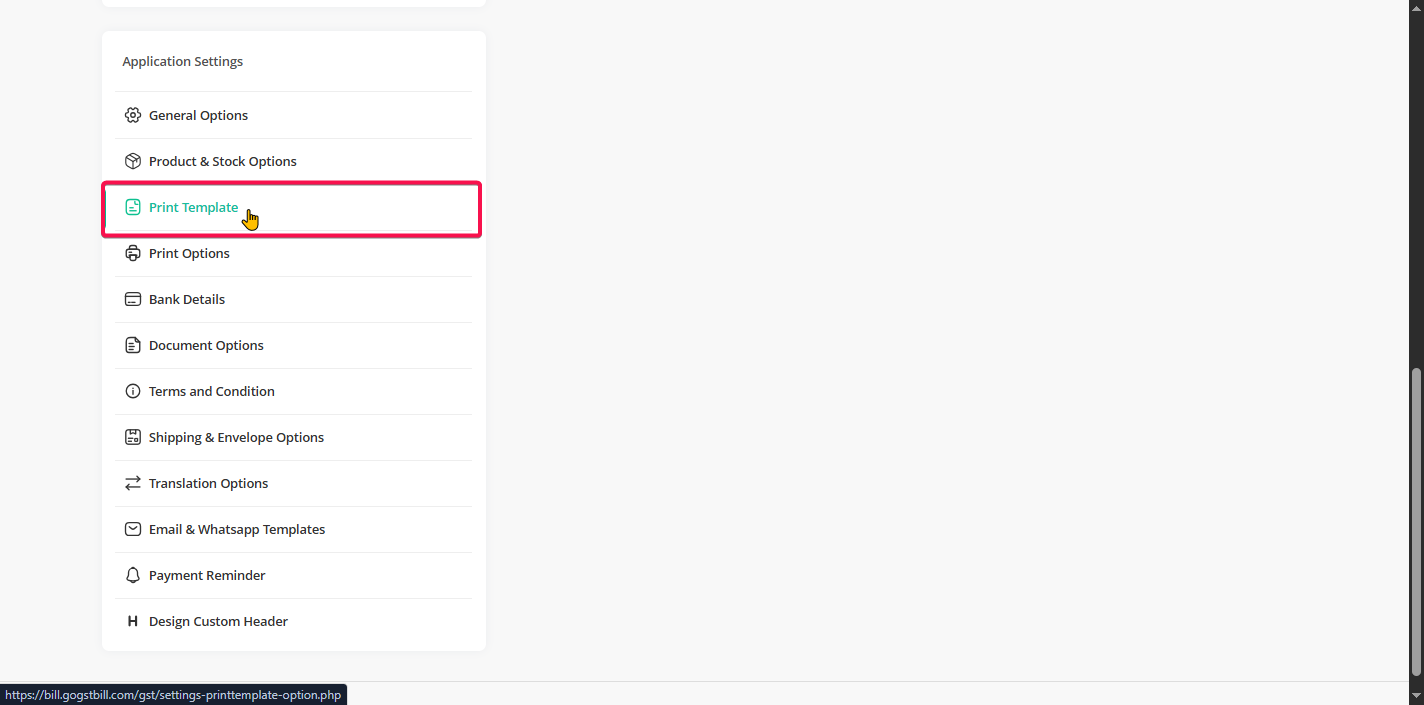Click the Bank Details card icon

132,299
